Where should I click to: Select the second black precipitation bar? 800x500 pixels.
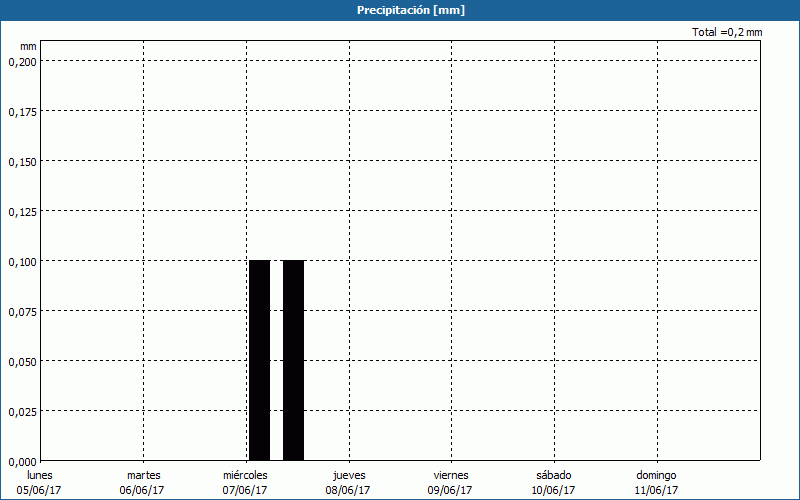coord(293,360)
